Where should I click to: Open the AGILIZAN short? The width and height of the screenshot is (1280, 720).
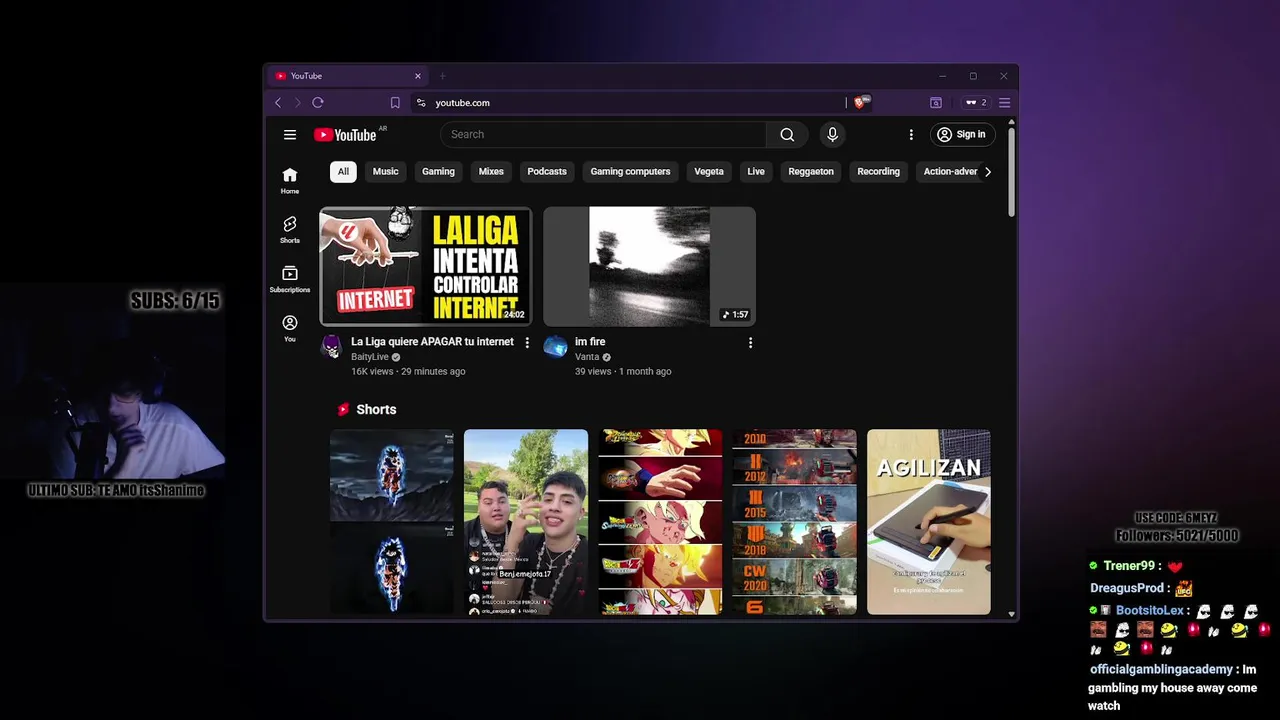(x=929, y=522)
